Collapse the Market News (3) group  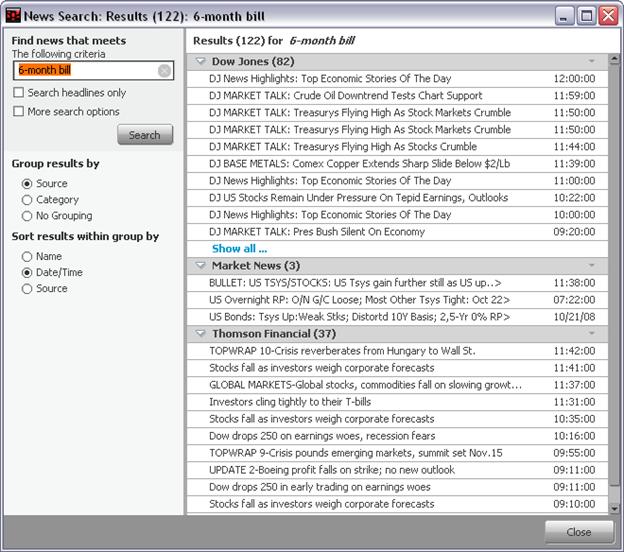point(200,266)
